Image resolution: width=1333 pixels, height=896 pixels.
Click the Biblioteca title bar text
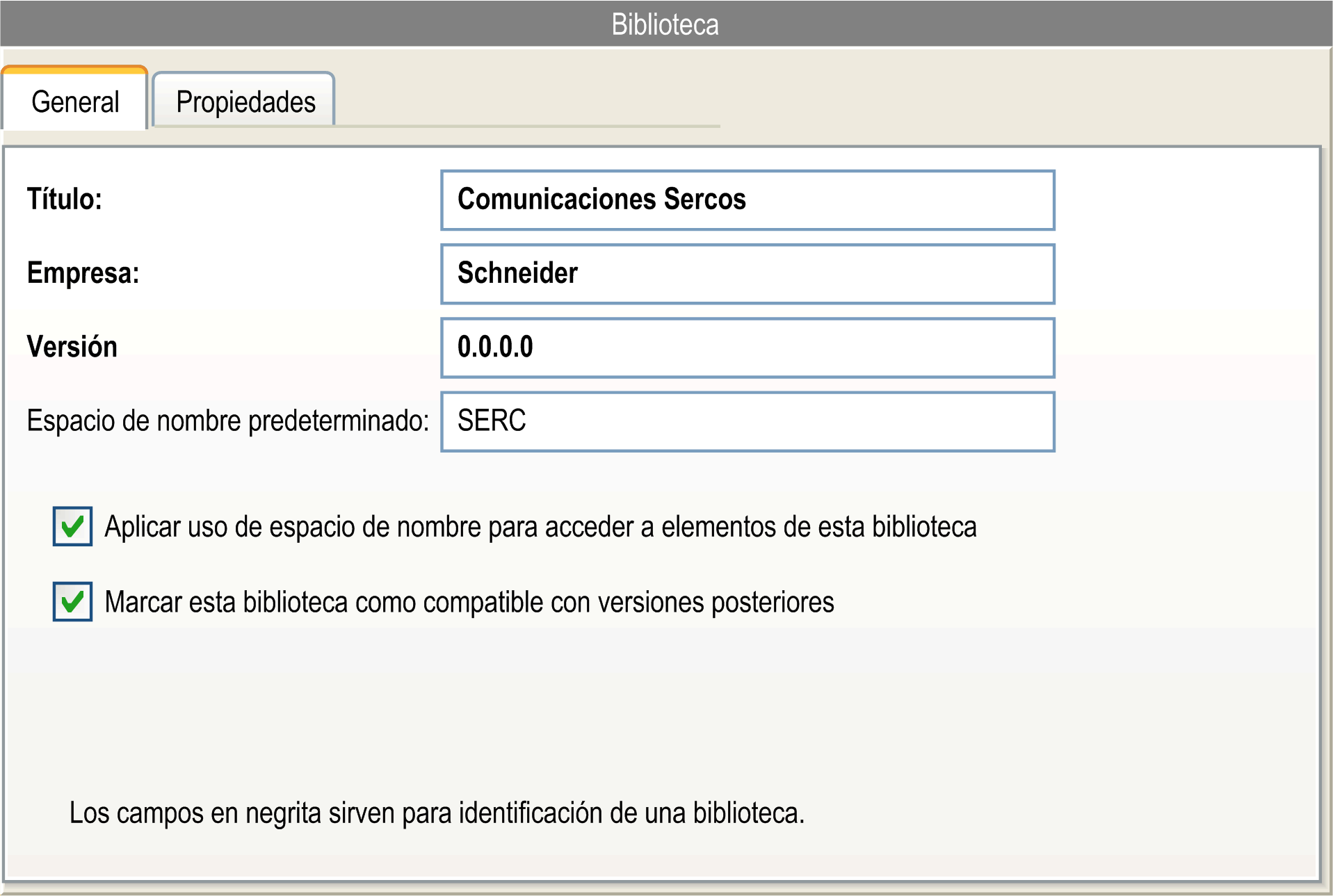pyautogui.click(x=665, y=24)
